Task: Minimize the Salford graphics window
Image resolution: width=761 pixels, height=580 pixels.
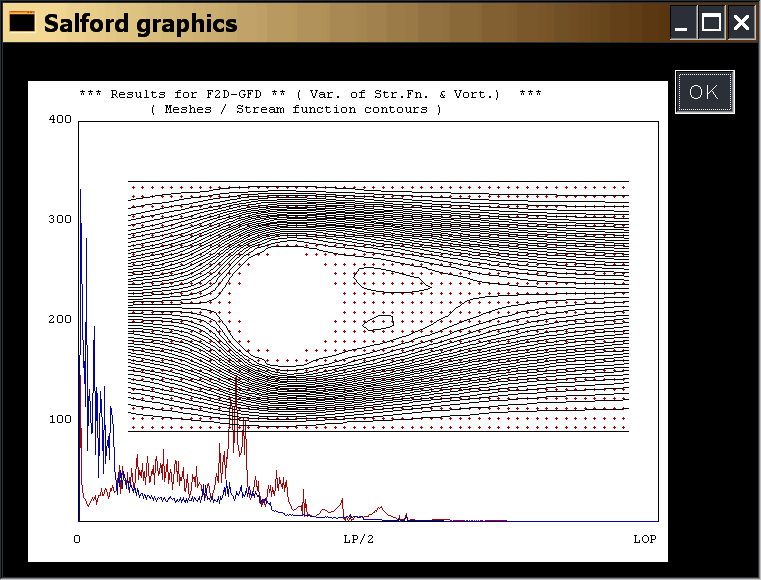Action: [683, 22]
